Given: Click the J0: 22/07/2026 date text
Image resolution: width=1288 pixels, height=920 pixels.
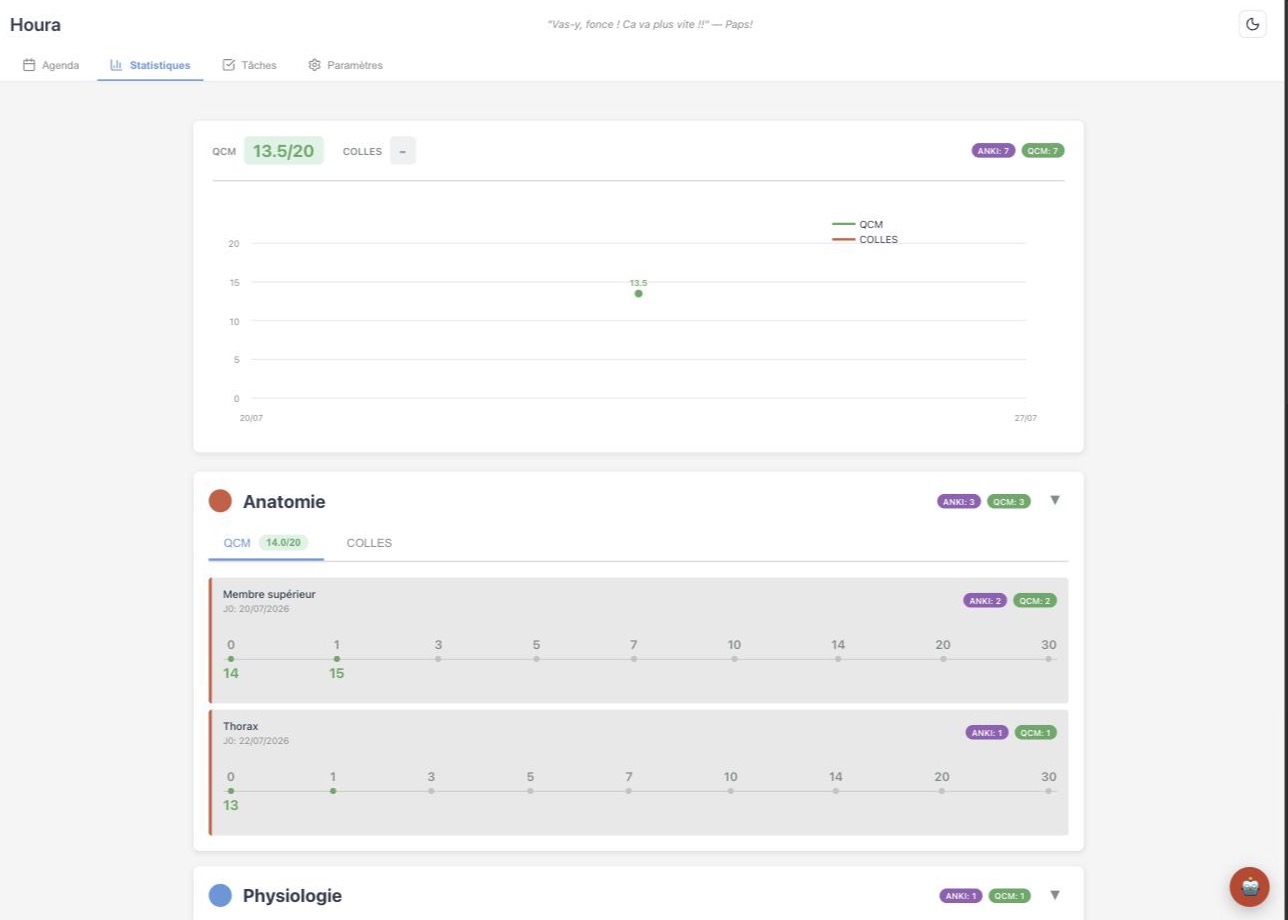Looking at the screenshot, I should pos(256,741).
